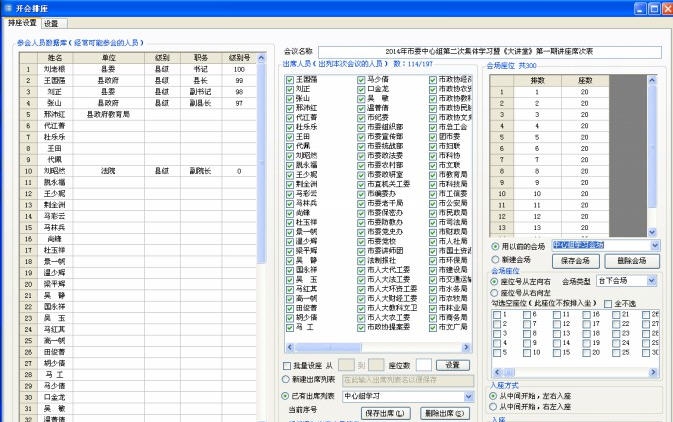This screenshot has height=422, width=673.
Task: Select the 县政府教育局 cell
Action: tap(109, 115)
